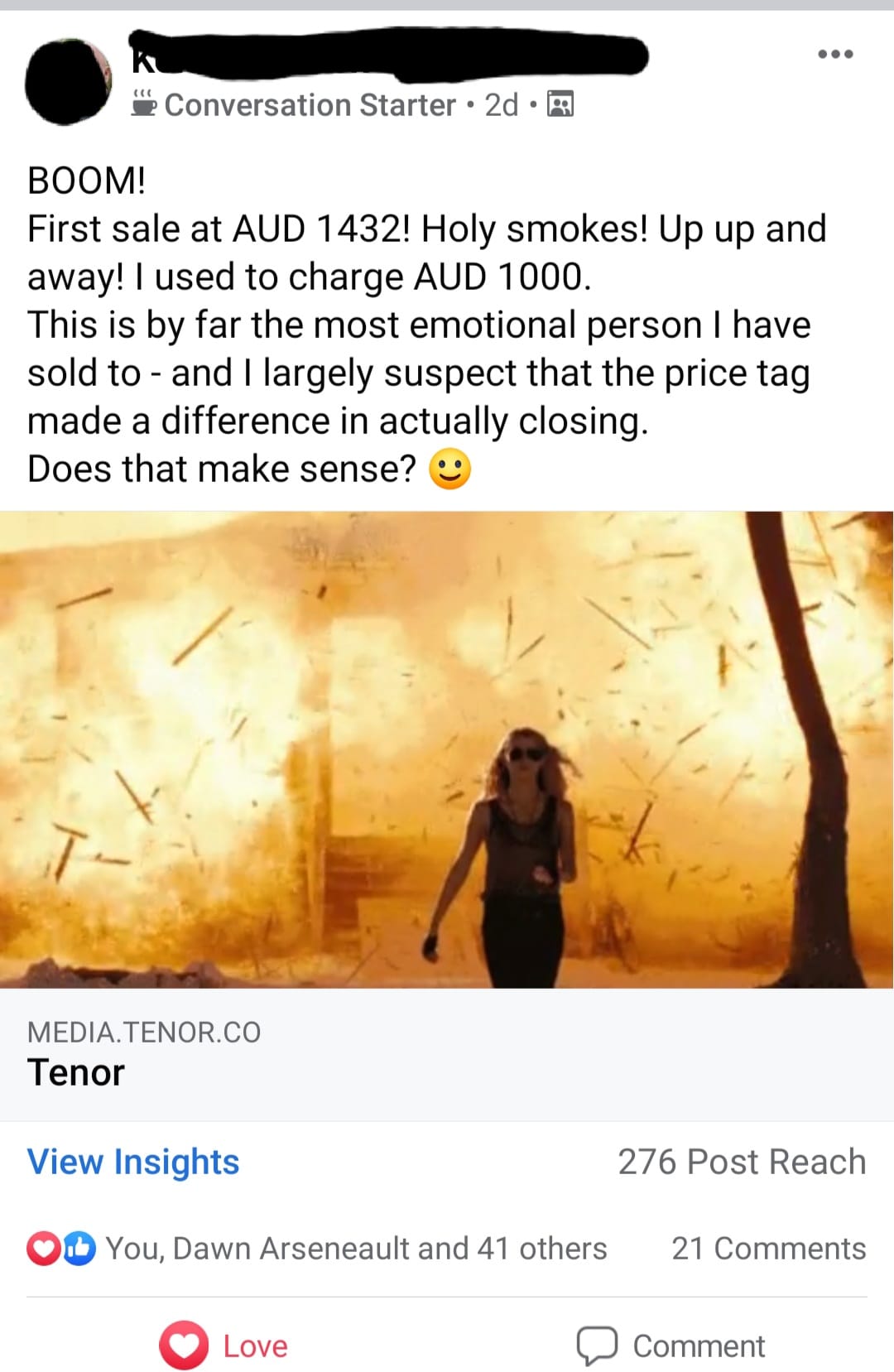
Task: Open the three-dot post options menu
Action: 835,55
